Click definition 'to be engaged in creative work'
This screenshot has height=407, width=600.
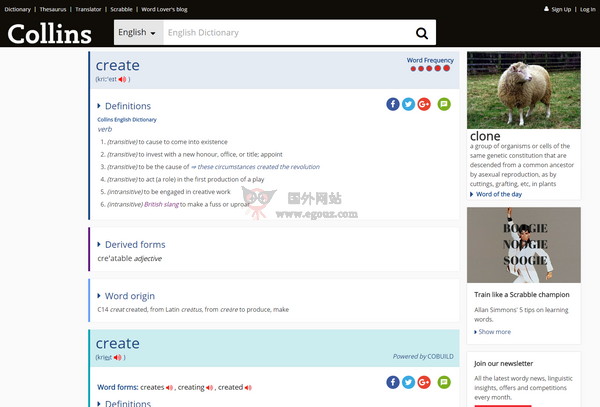187,192
